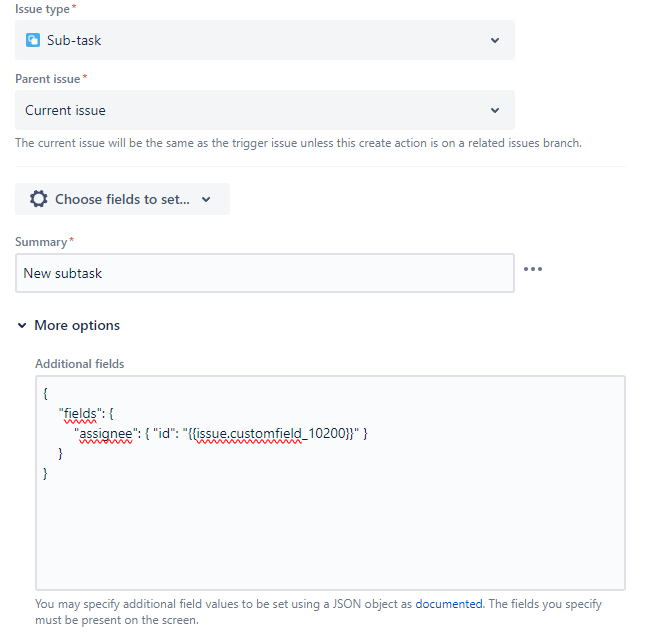Click the gear icon on Choose fields button

click(39, 199)
